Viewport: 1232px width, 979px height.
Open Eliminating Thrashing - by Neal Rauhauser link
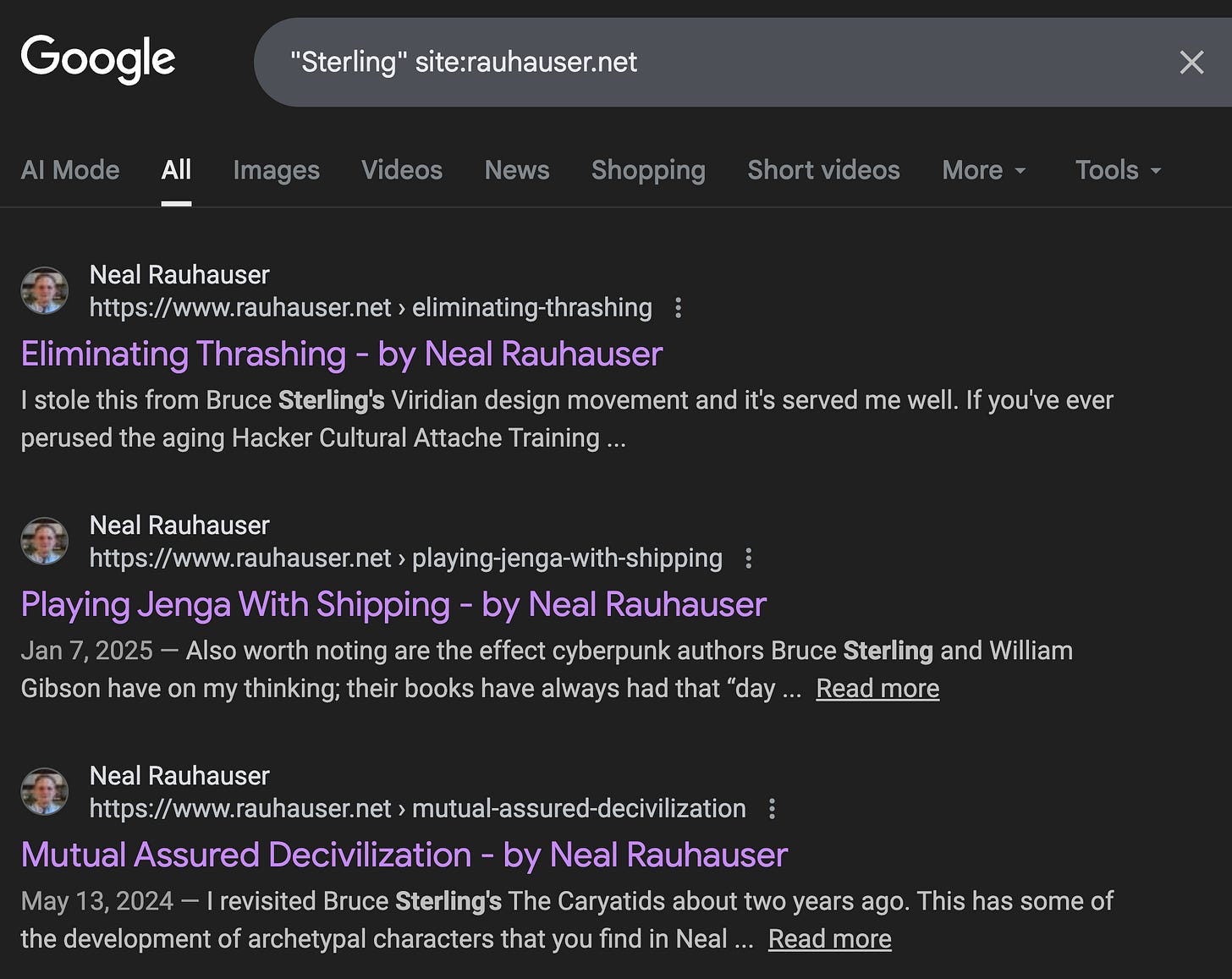click(x=342, y=354)
